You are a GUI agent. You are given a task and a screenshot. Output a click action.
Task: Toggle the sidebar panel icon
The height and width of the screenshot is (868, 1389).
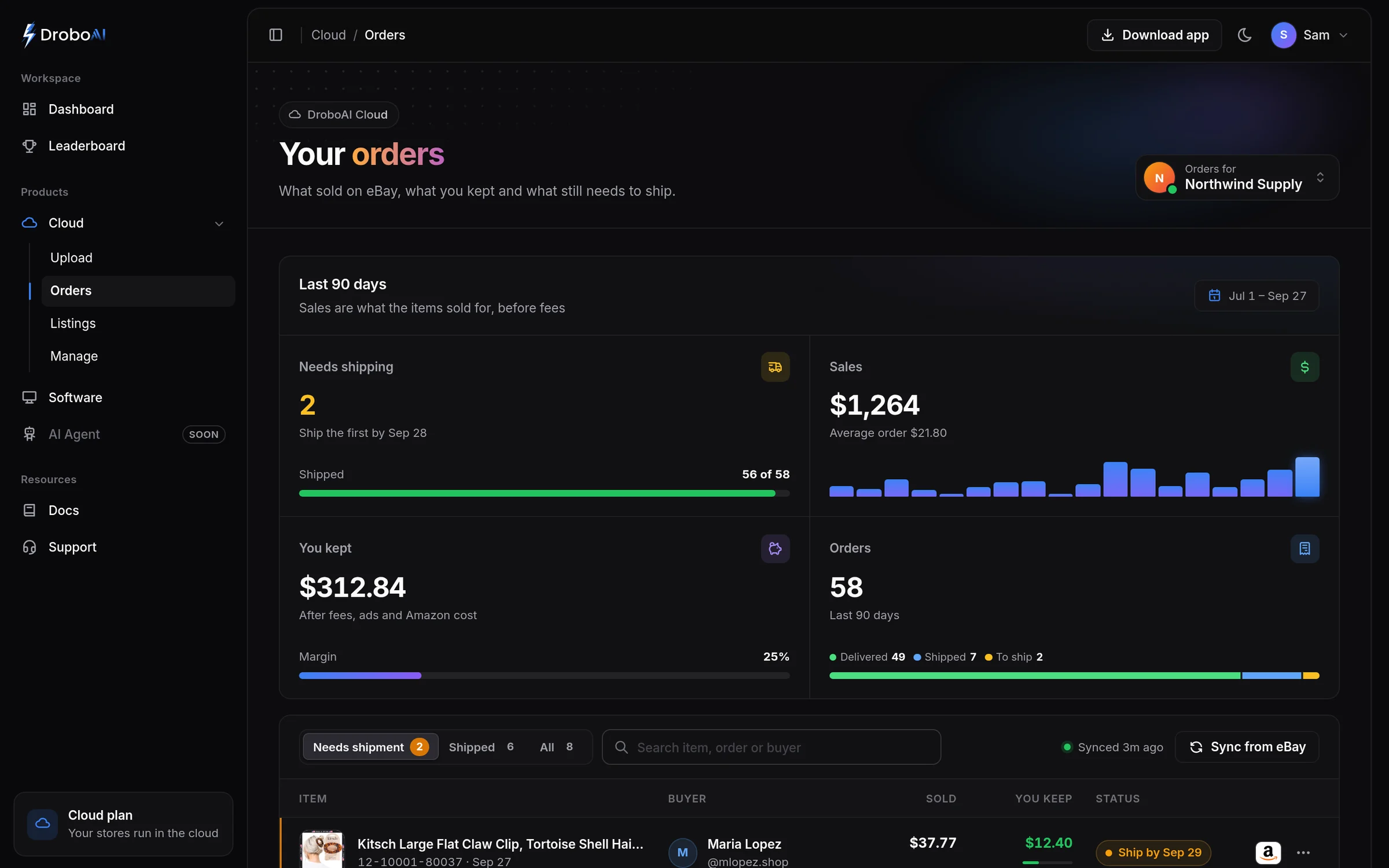click(275, 35)
